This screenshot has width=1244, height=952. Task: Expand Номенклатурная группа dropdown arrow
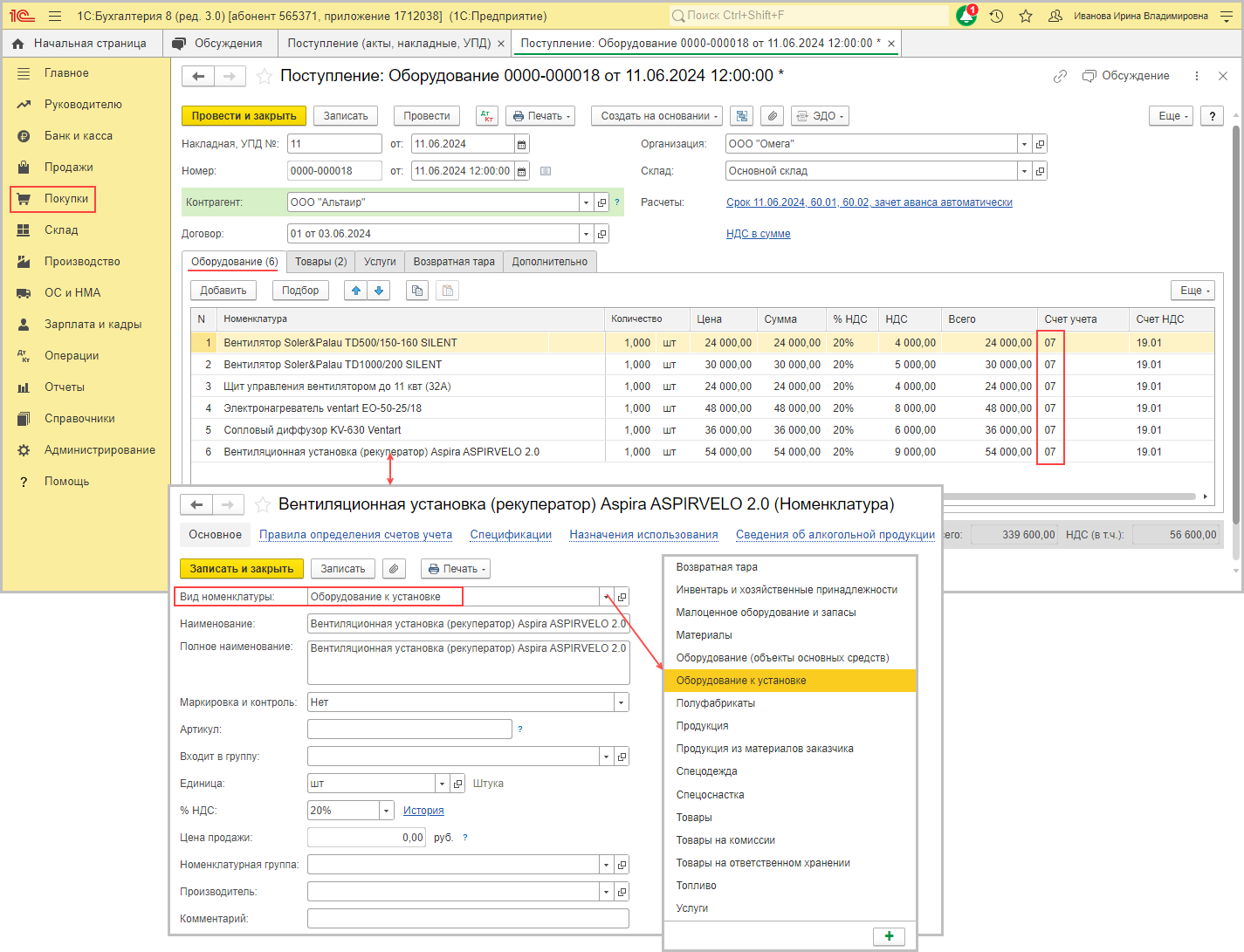click(x=606, y=865)
